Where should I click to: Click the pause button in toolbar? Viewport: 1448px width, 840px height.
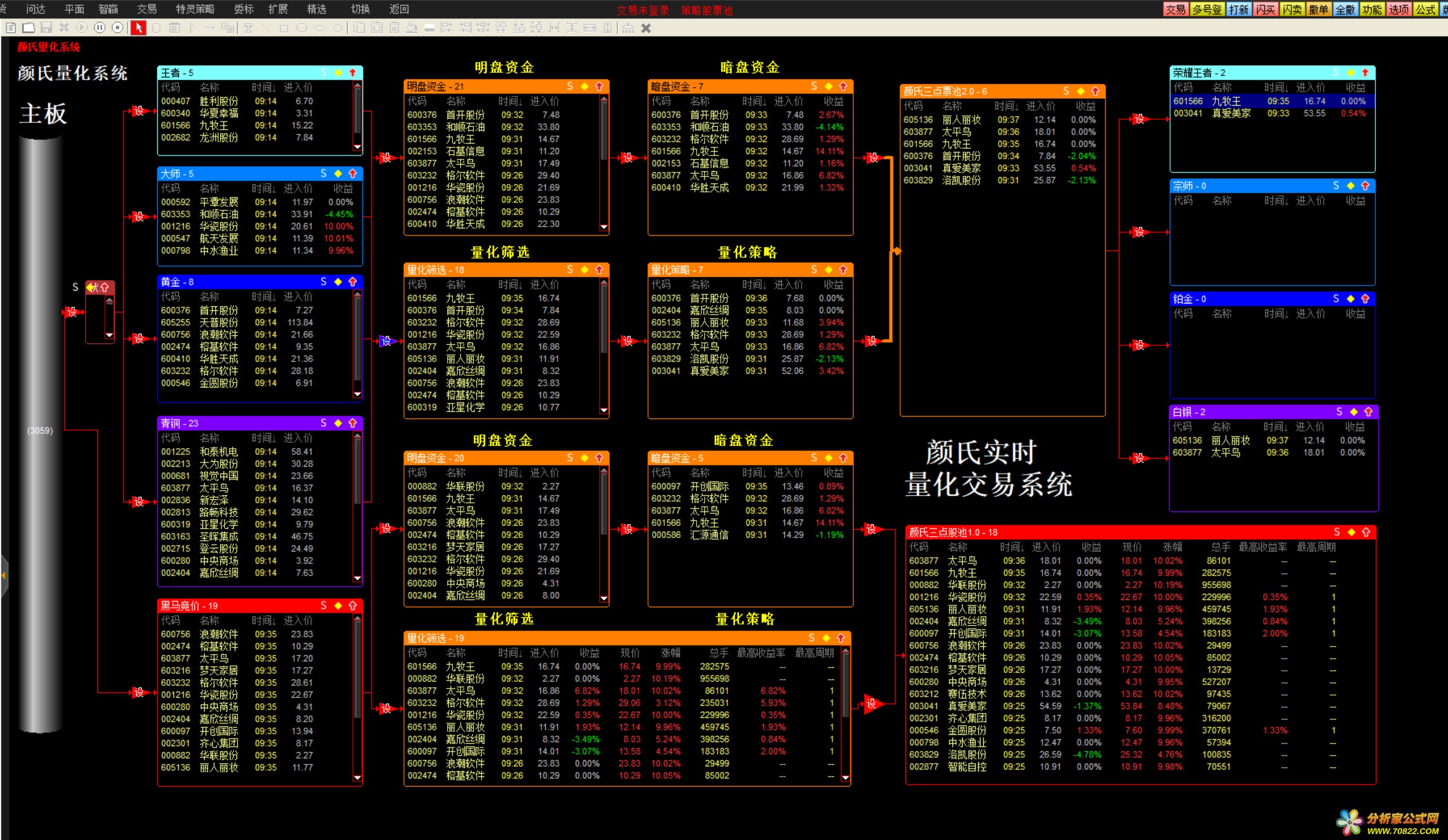[100, 27]
